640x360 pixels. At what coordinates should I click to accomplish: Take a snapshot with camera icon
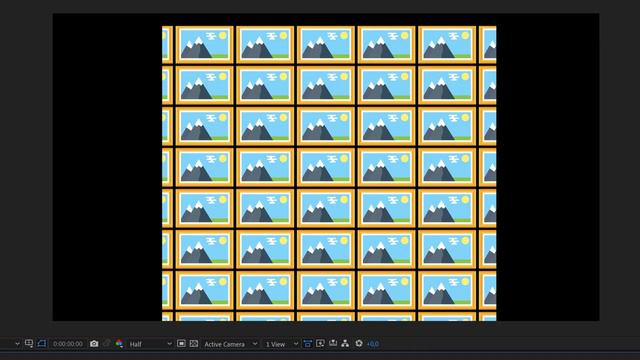(x=94, y=344)
